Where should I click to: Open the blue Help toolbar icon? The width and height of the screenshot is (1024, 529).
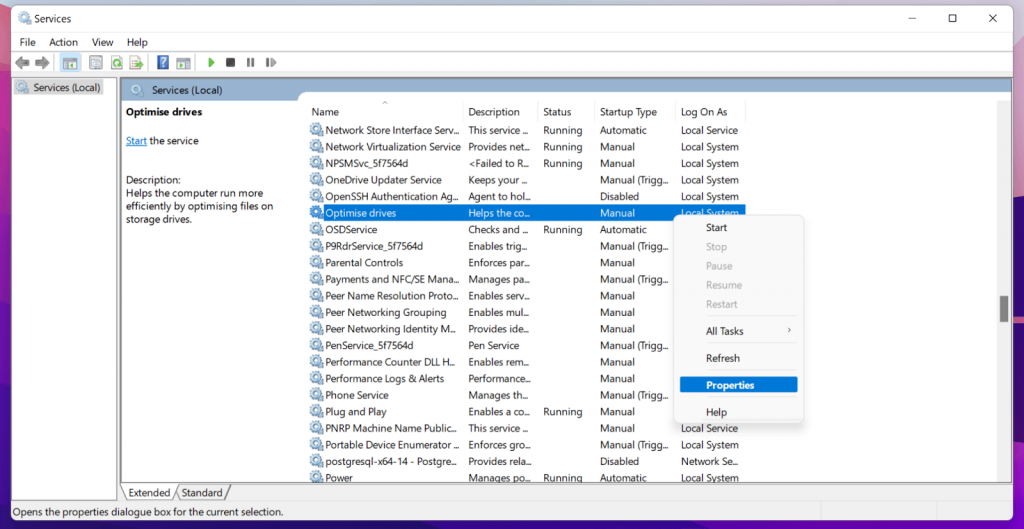(x=163, y=63)
